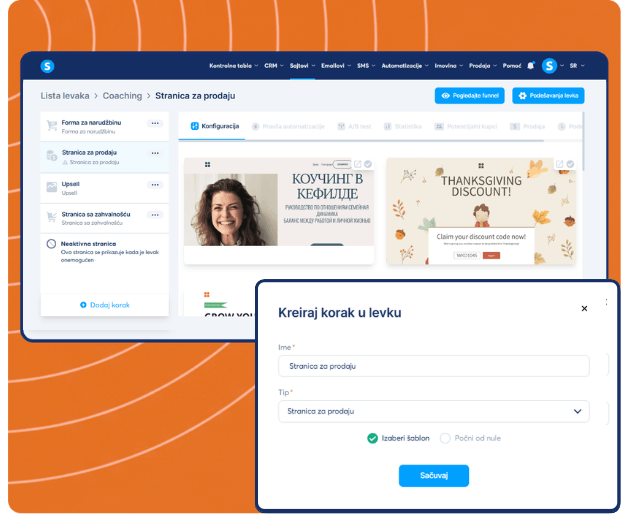Expand the CRM menu
Screen dimensions: 625x516
point(274,66)
